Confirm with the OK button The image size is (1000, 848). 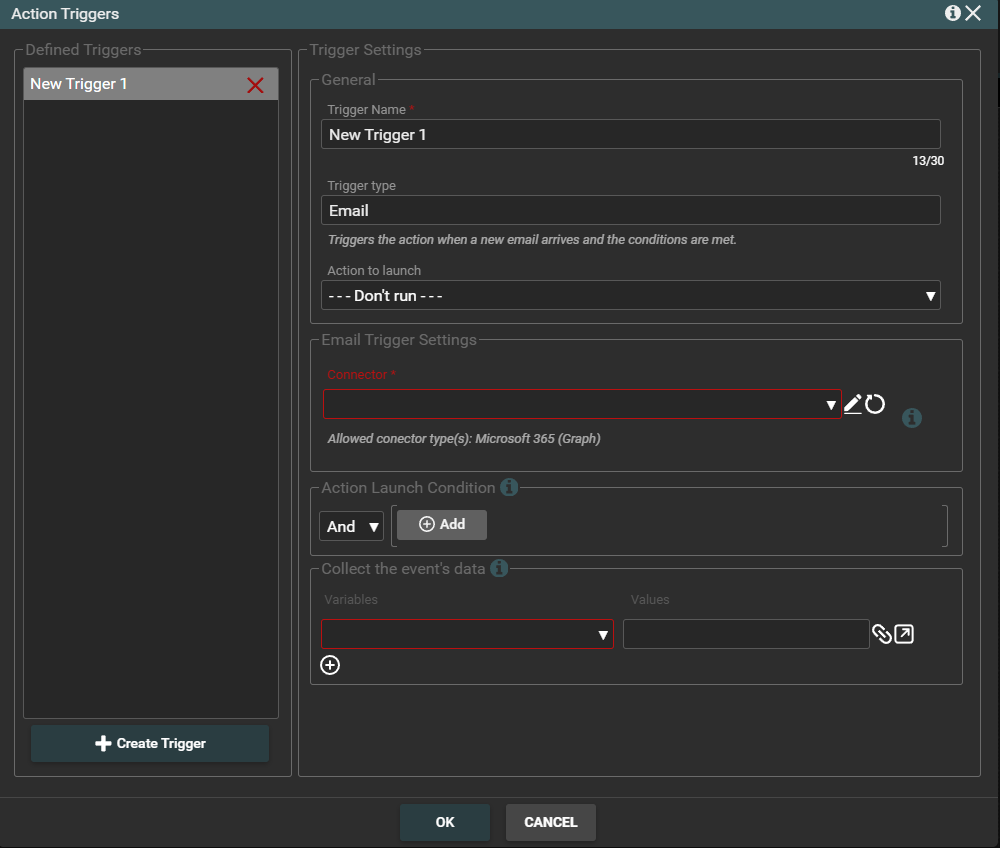(x=445, y=822)
